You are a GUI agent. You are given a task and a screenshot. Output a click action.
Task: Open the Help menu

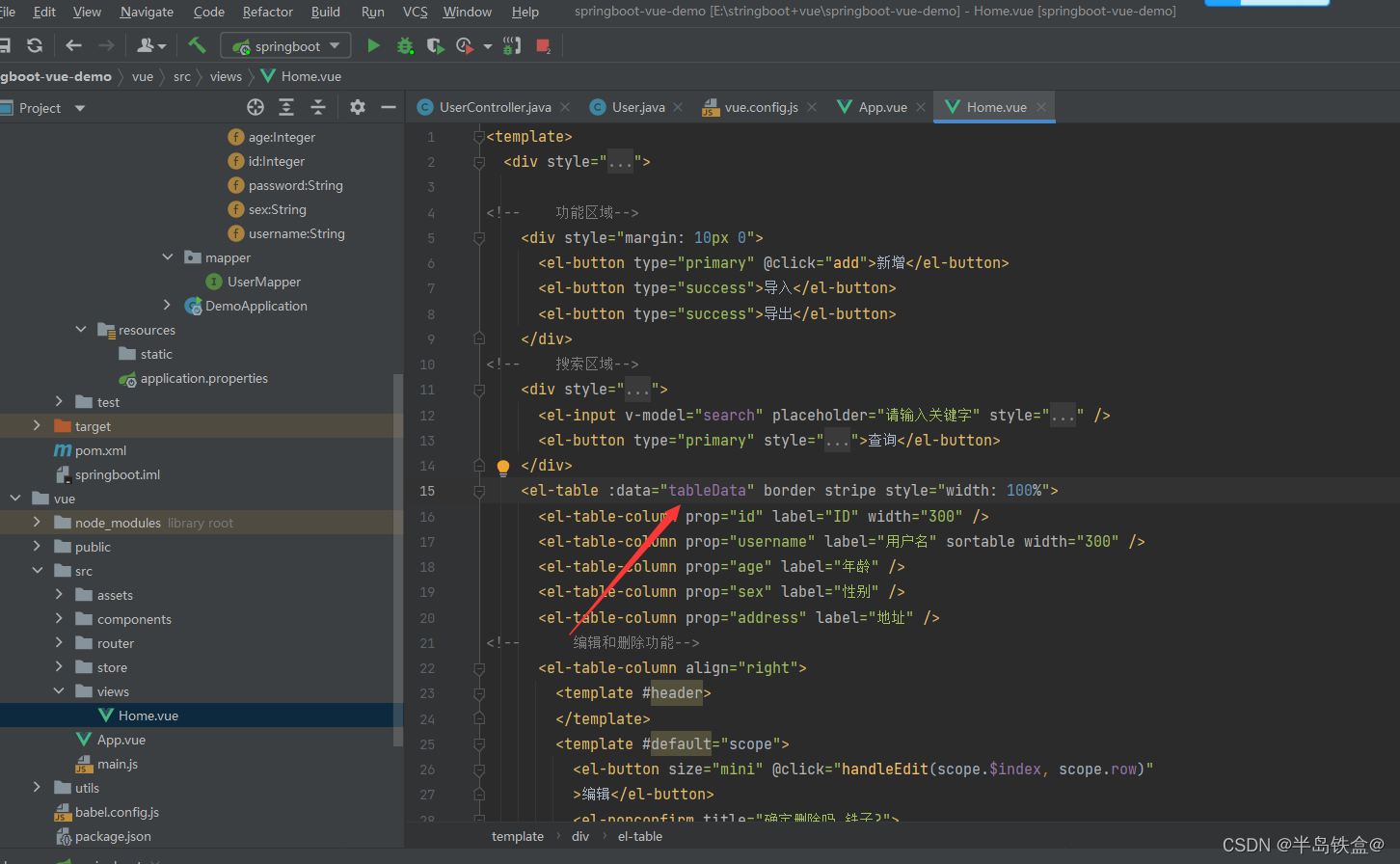pos(525,12)
